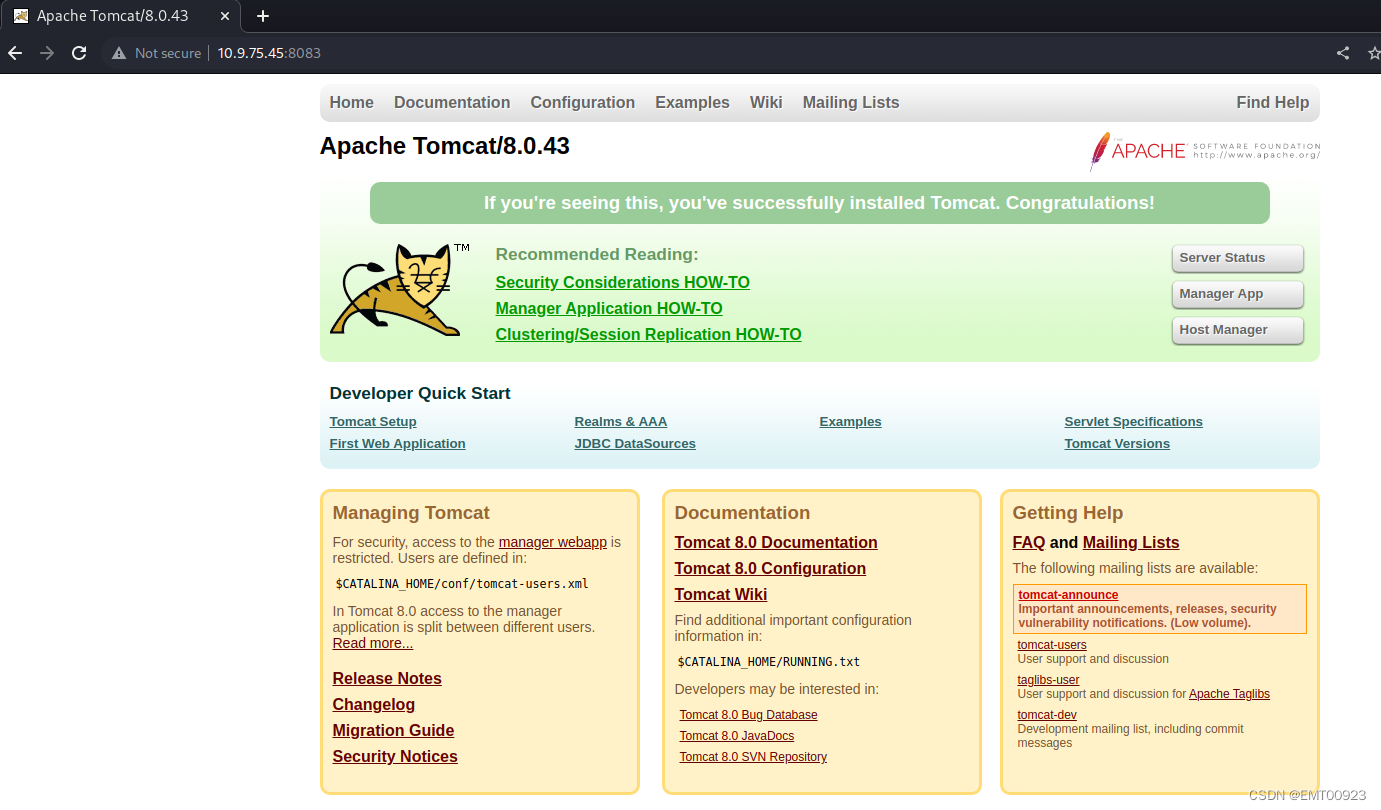This screenshot has height=810, width=1381.
Task: Open Servlet Specifications link
Action: pos(1133,422)
